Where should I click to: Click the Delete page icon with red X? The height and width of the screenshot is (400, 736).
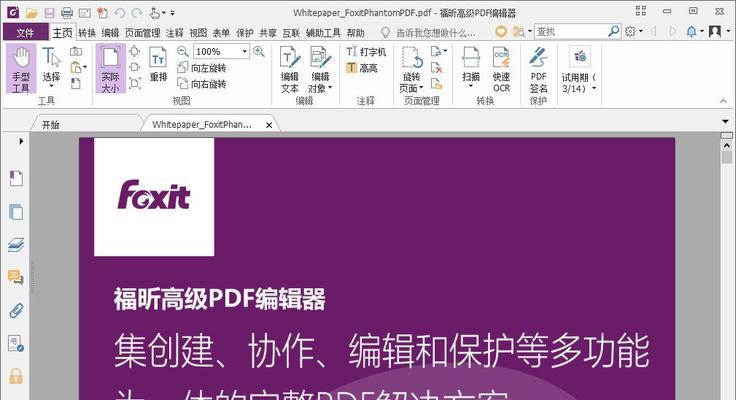(437, 68)
